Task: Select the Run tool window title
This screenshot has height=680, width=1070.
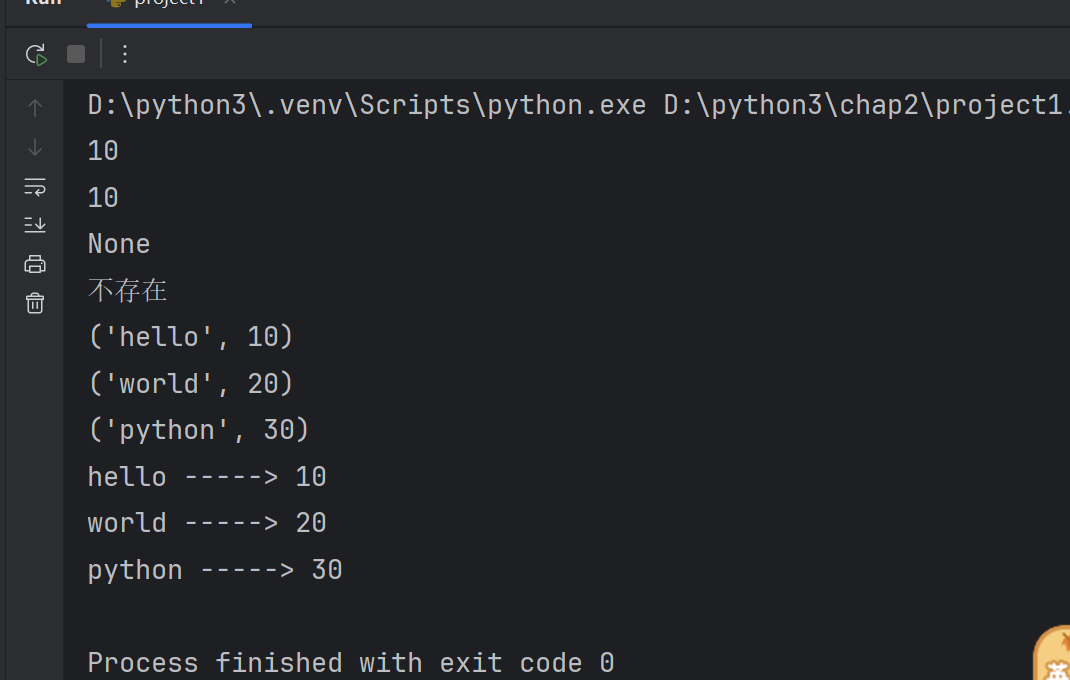Action: pyautogui.click(x=43, y=3)
